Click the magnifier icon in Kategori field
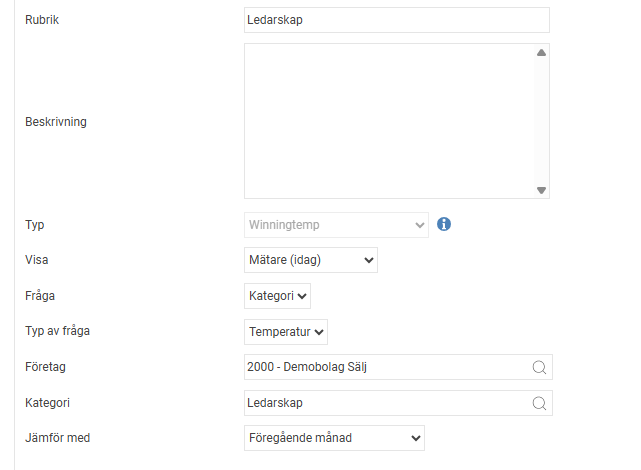This screenshot has width=641, height=470. tap(539, 403)
